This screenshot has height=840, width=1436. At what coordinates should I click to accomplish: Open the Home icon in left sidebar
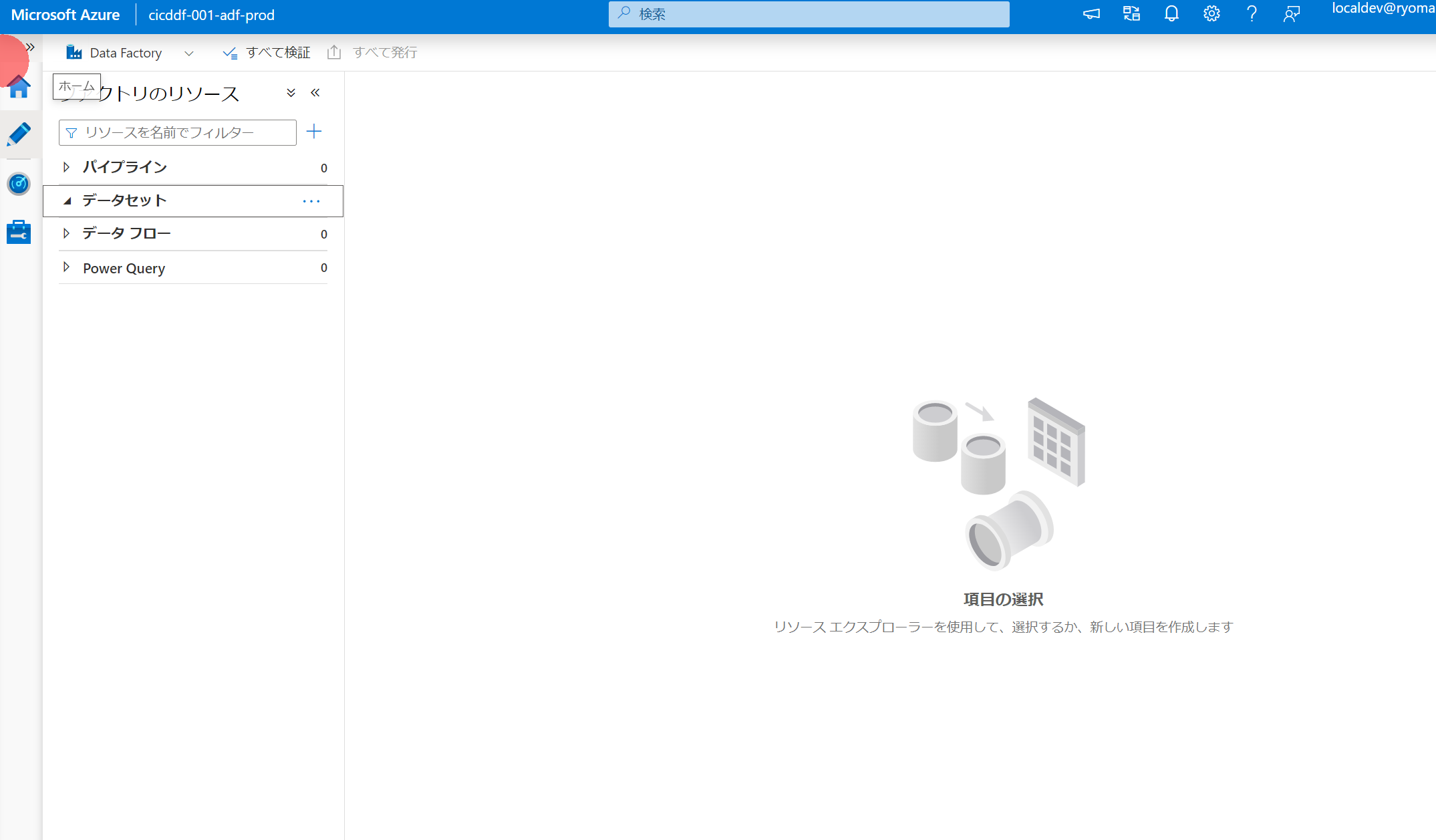tap(19, 88)
